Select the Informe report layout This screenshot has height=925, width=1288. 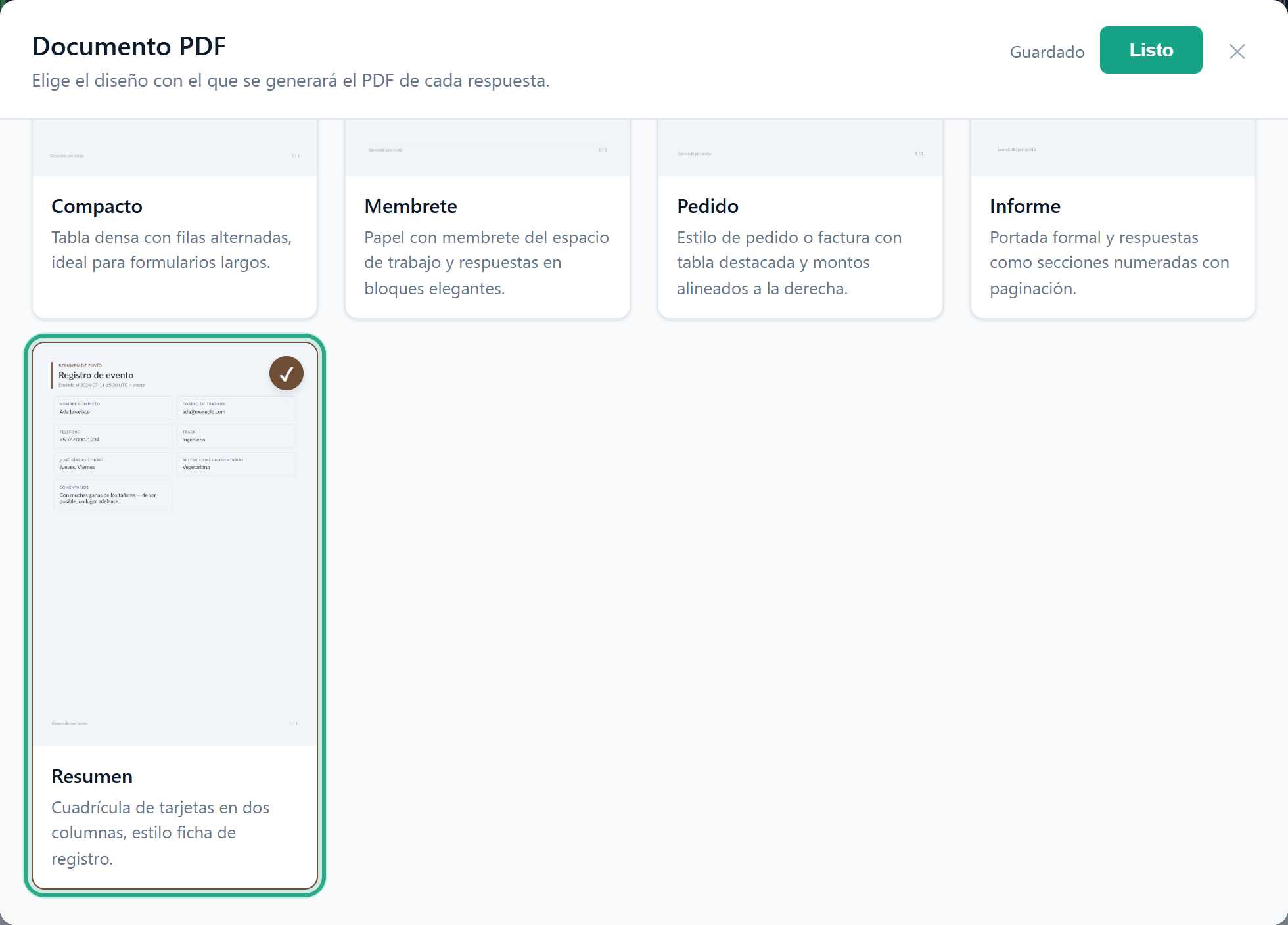click(x=1113, y=219)
